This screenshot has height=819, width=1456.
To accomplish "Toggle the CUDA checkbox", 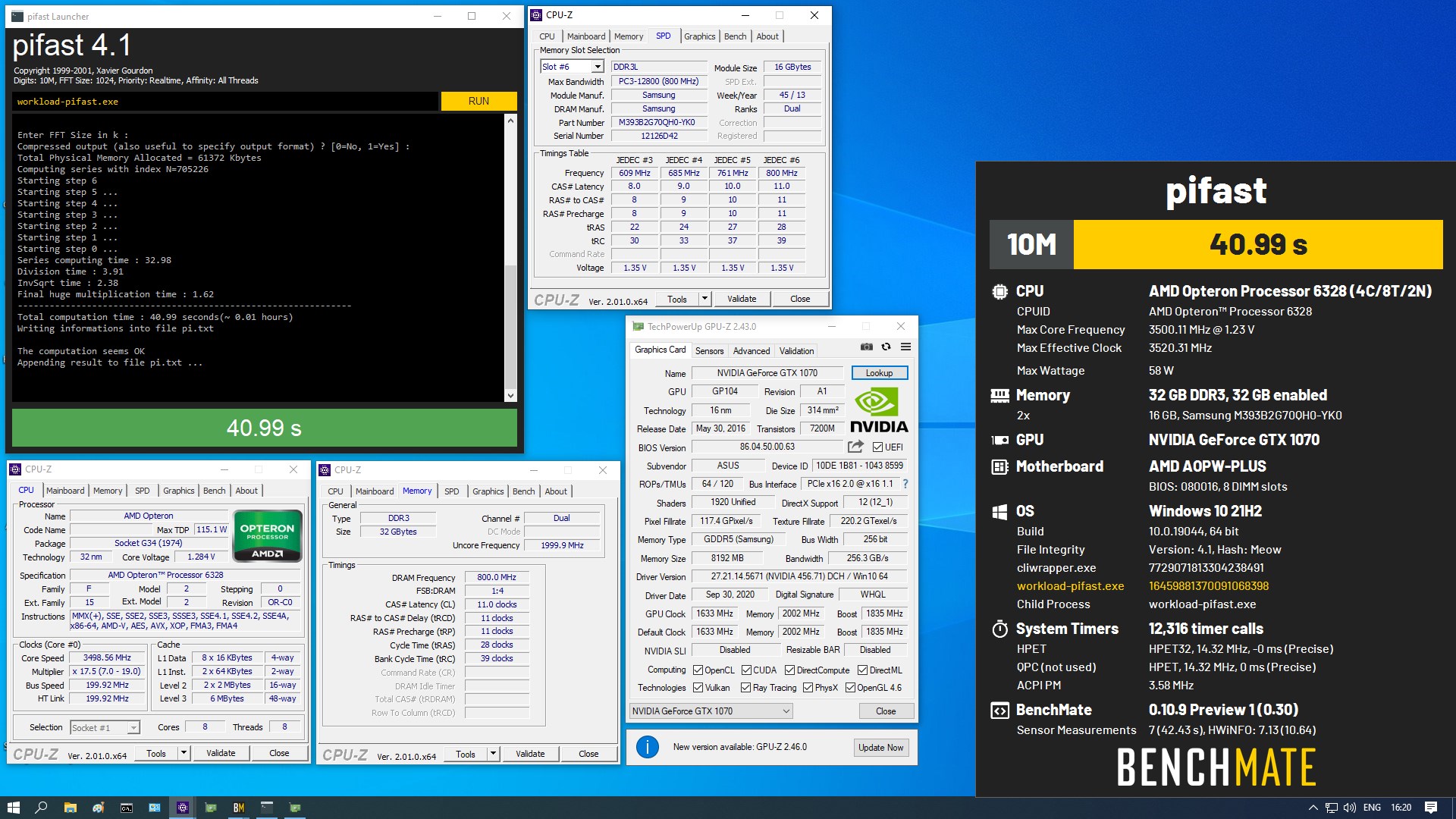I will (x=746, y=670).
